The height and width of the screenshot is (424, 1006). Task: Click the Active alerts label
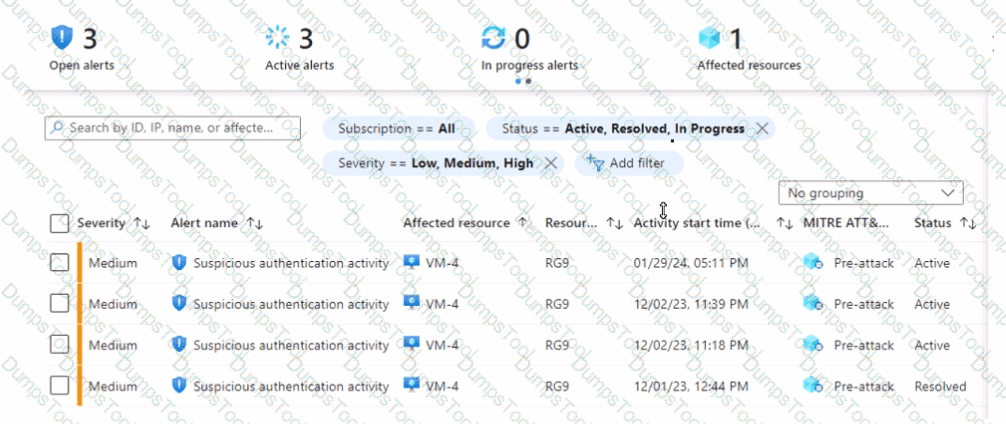(x=300, y=65)
